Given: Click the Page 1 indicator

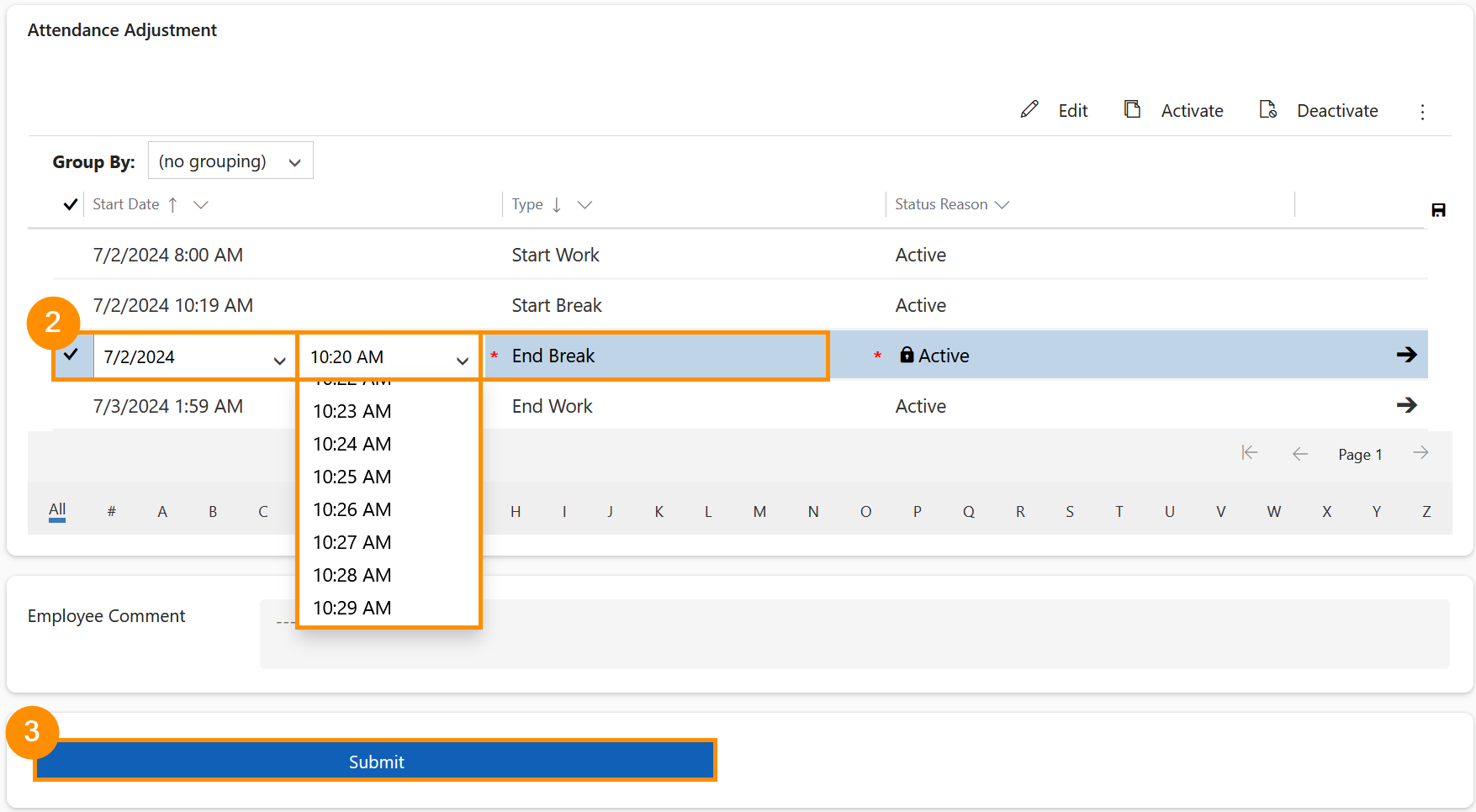Looking at the screenshot, I should (1360, 455).
